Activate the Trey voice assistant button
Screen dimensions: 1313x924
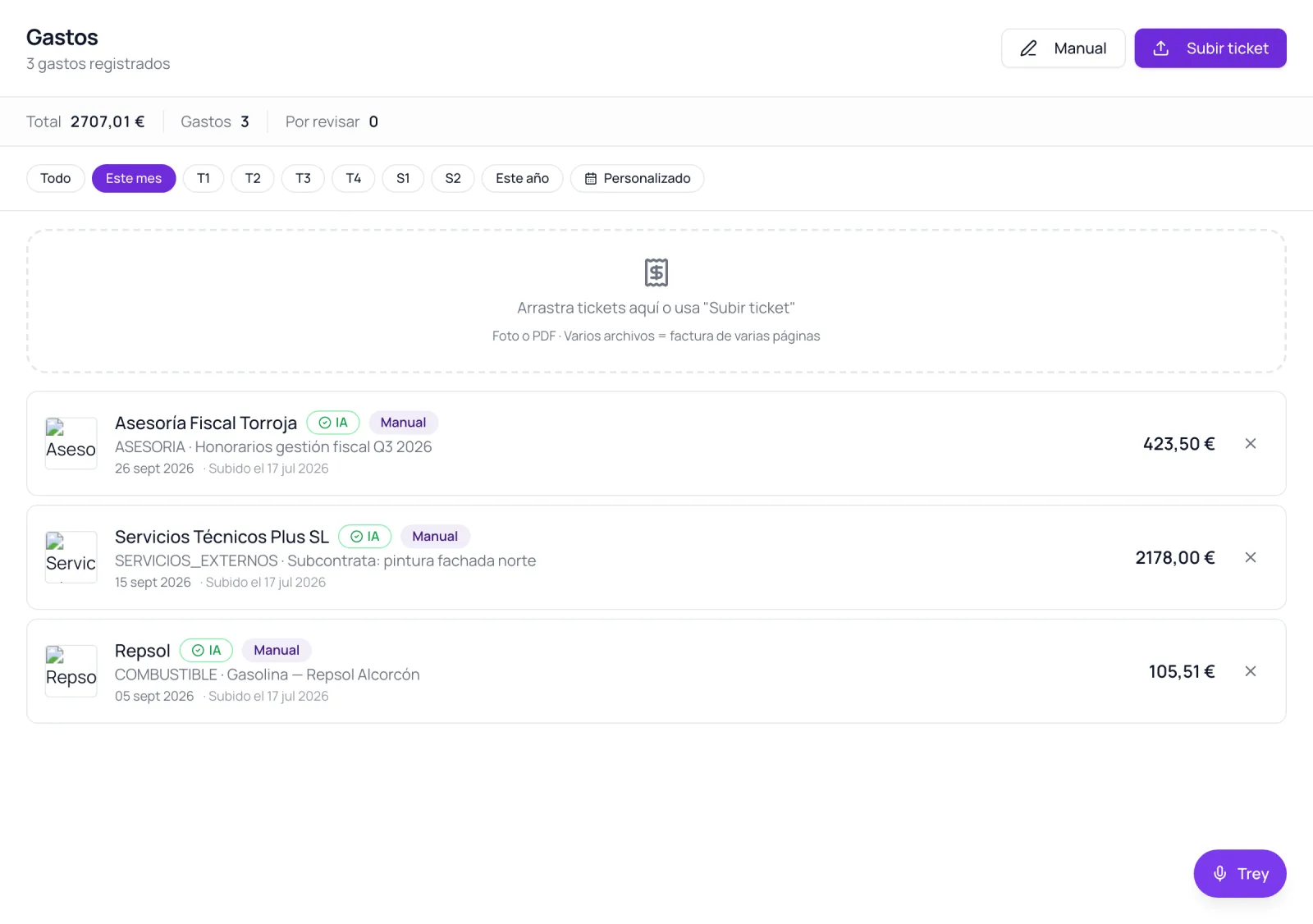point(1240,874)
